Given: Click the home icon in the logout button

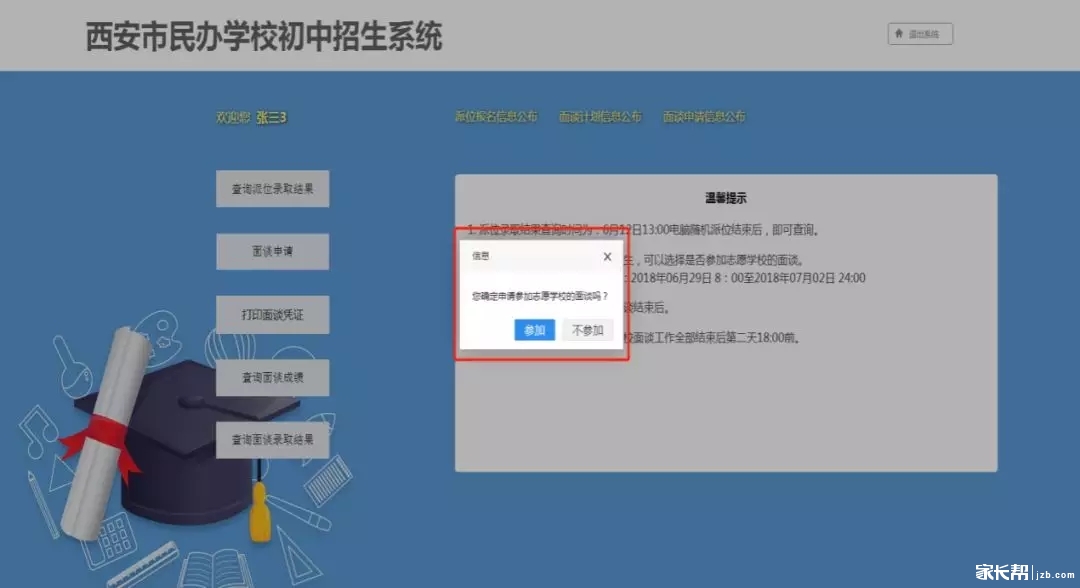Looking at the screenshot, I should pyautogui.click(x=899, y=34).
